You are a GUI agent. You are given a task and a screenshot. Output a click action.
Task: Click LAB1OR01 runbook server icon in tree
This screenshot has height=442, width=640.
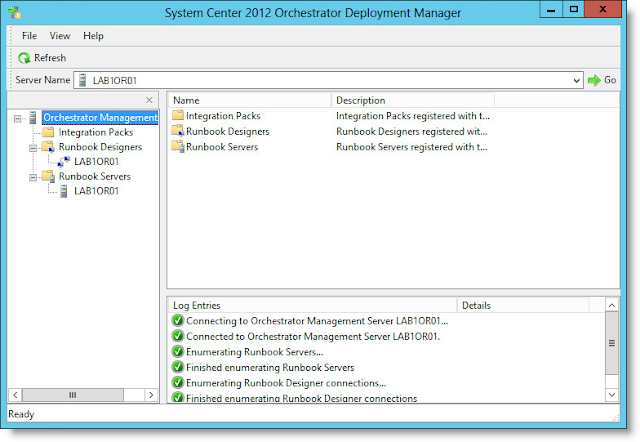[x=64, y=191]
